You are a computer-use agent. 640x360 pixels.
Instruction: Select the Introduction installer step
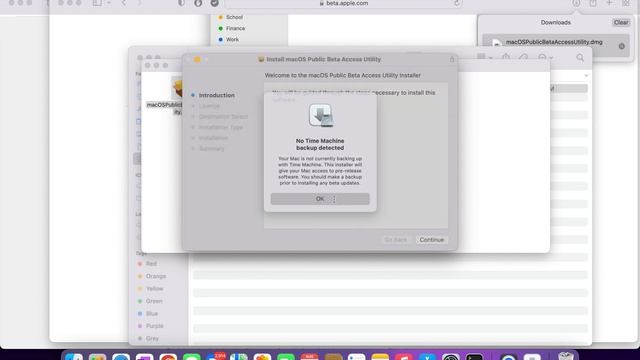[x=216, y=95]
